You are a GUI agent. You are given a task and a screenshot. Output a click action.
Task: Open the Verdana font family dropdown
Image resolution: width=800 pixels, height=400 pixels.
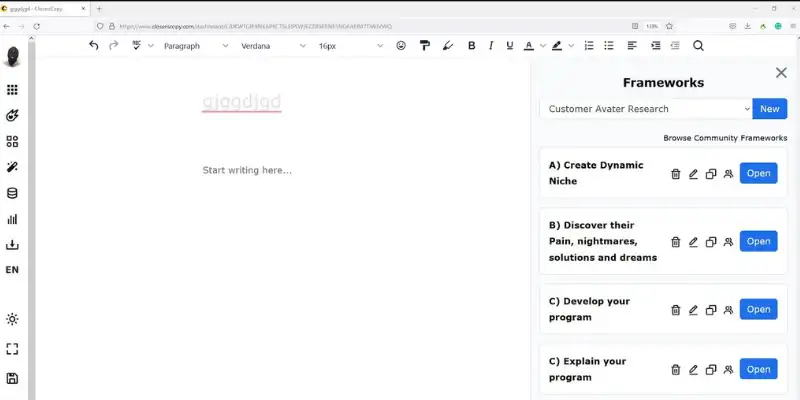(x=273, y=45)
